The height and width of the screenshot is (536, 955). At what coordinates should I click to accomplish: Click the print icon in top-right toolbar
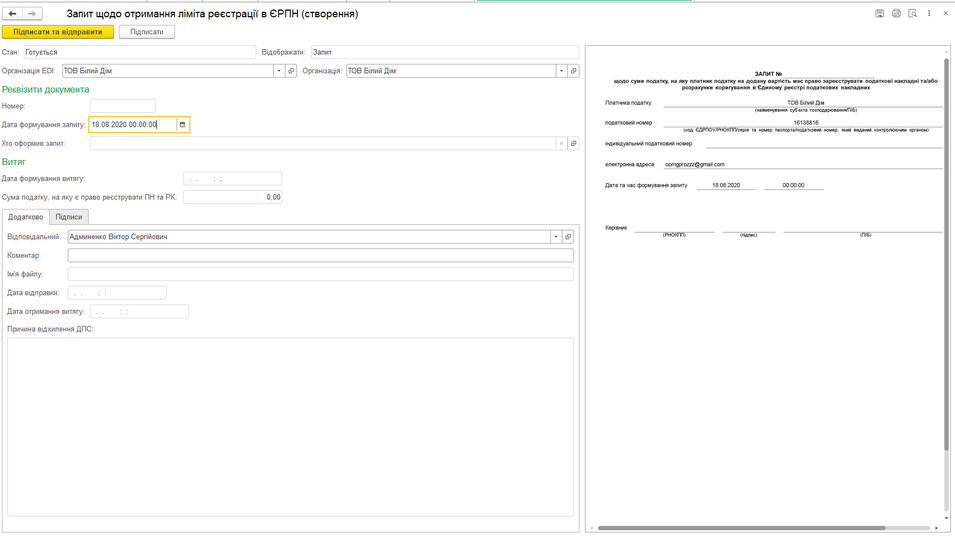[896, 14]
